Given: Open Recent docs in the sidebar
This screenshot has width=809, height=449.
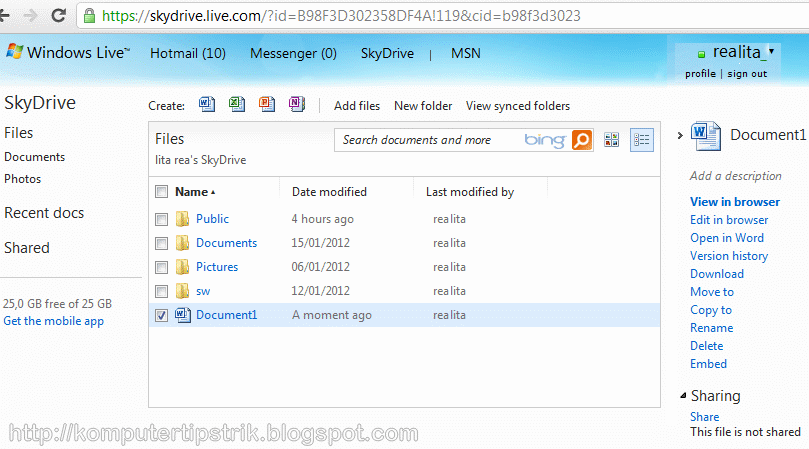Looking at the screenshot, I should pos(44,213).
